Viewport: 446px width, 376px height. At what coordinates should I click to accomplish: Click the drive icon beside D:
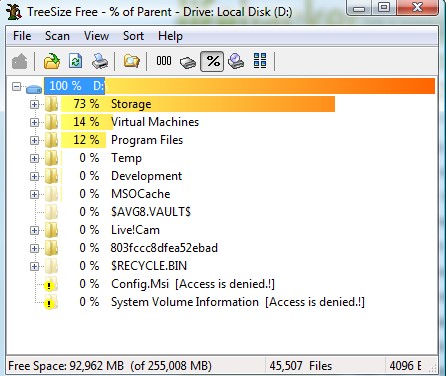[x=34, y=89]
